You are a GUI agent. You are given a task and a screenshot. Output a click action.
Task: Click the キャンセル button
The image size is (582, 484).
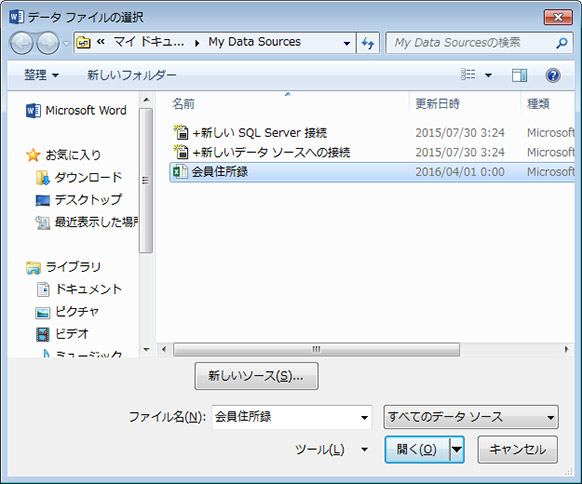tap(517, 449)
